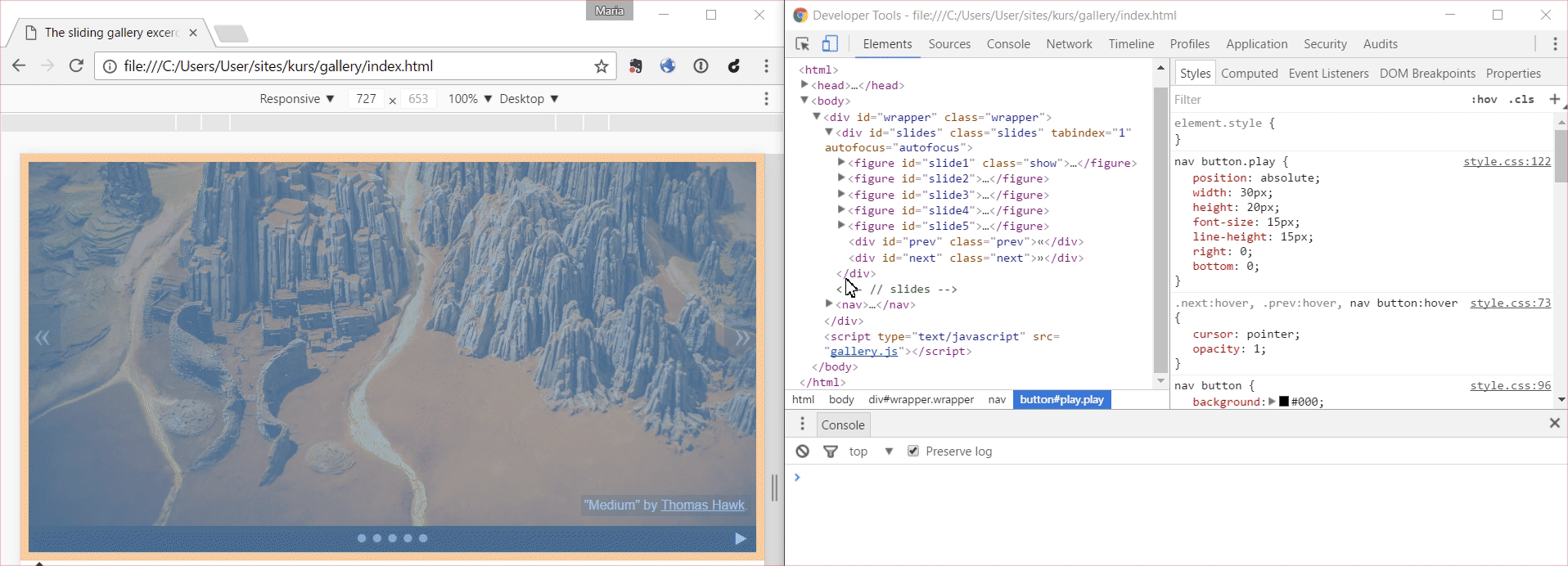Open the 100% zoom dropdown
The image size is (1568, 566).
[470, 99]
